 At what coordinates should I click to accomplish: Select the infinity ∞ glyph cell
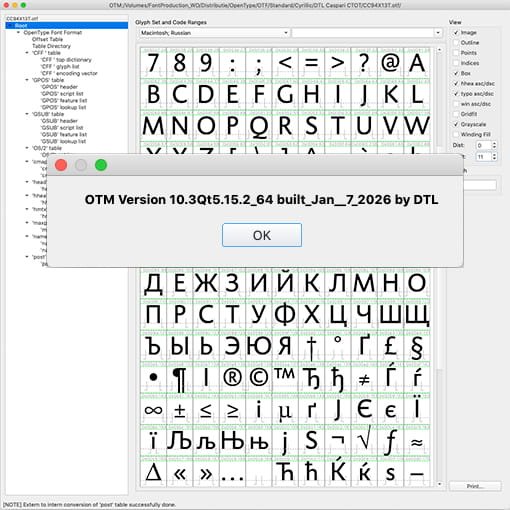point(153,409)
